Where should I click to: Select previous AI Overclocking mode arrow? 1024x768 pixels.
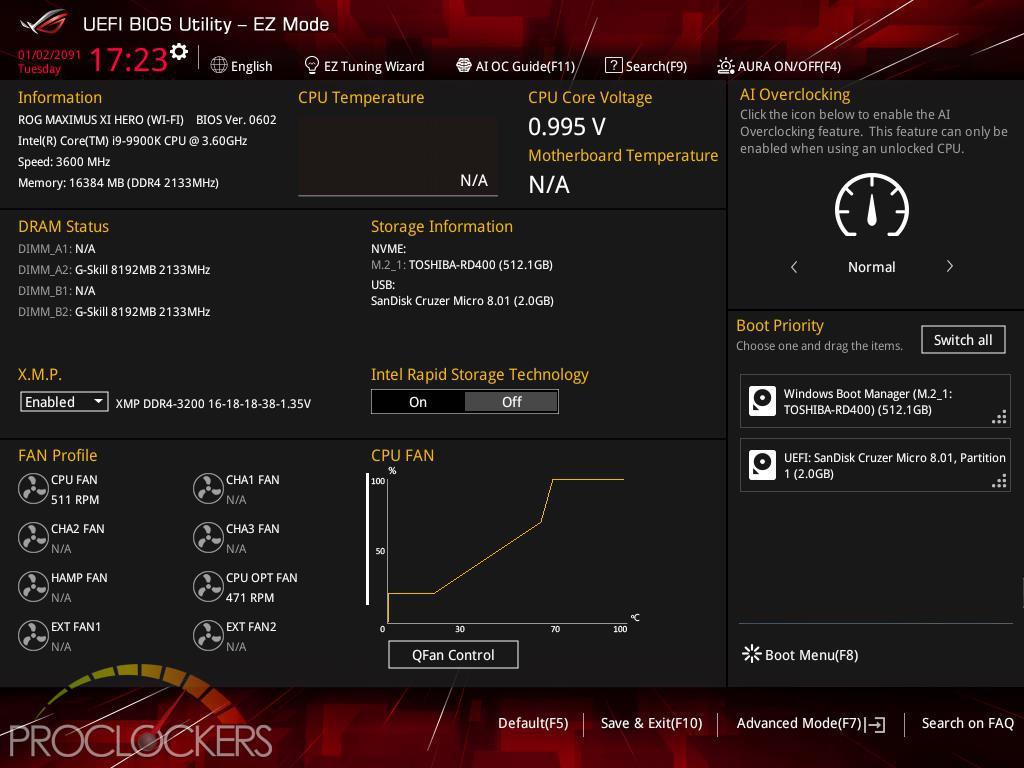[x=794, y=266]
